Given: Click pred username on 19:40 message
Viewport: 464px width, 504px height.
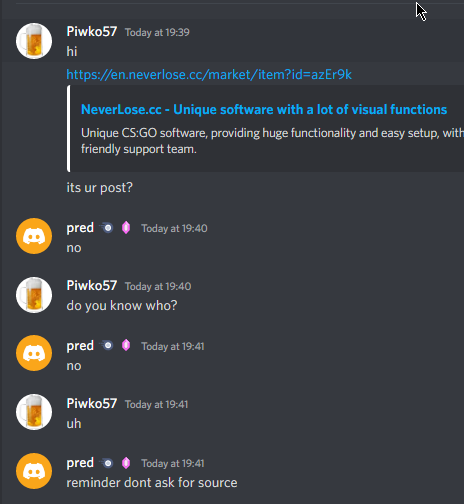Looking at the screenshot, I should point(80,228).
